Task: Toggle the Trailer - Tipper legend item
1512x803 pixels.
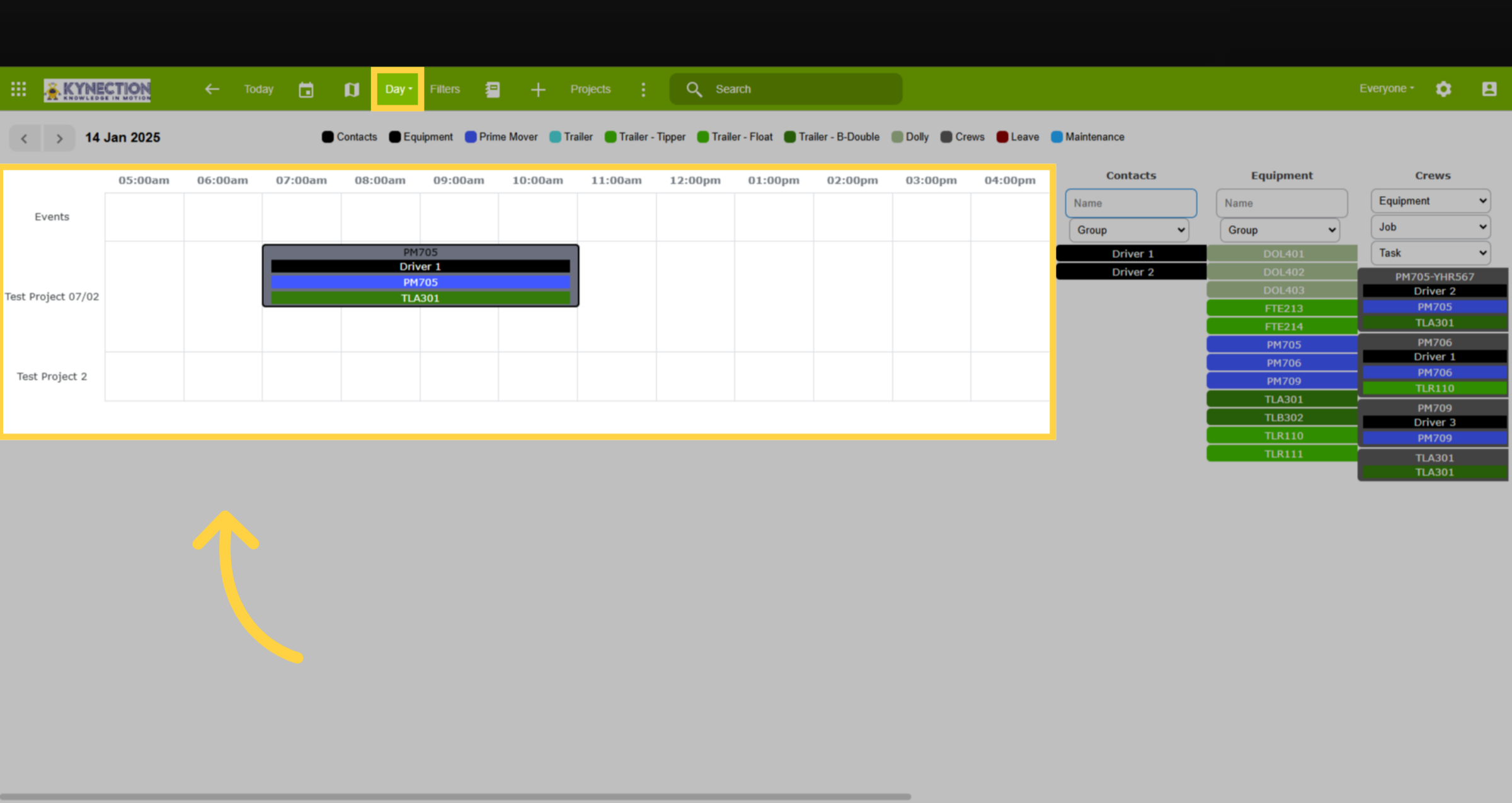Action: [x=645, y=137]
